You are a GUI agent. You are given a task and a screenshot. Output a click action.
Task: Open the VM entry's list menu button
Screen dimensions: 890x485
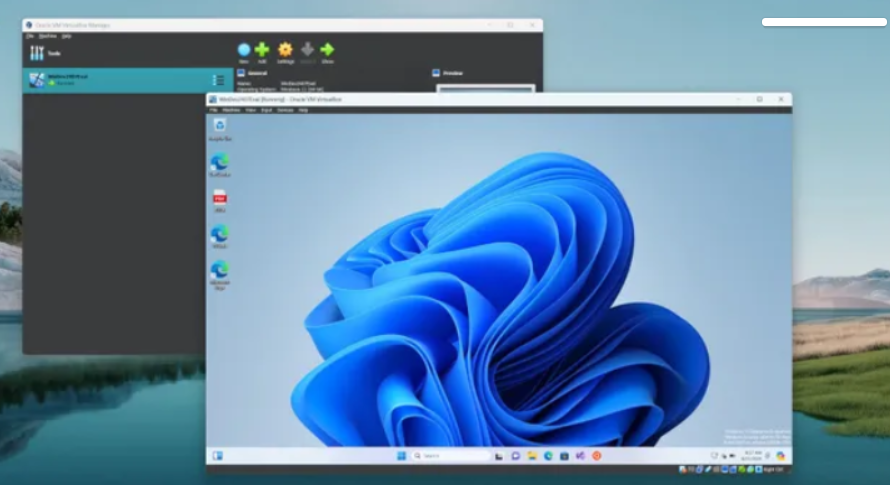coord(219,80)
